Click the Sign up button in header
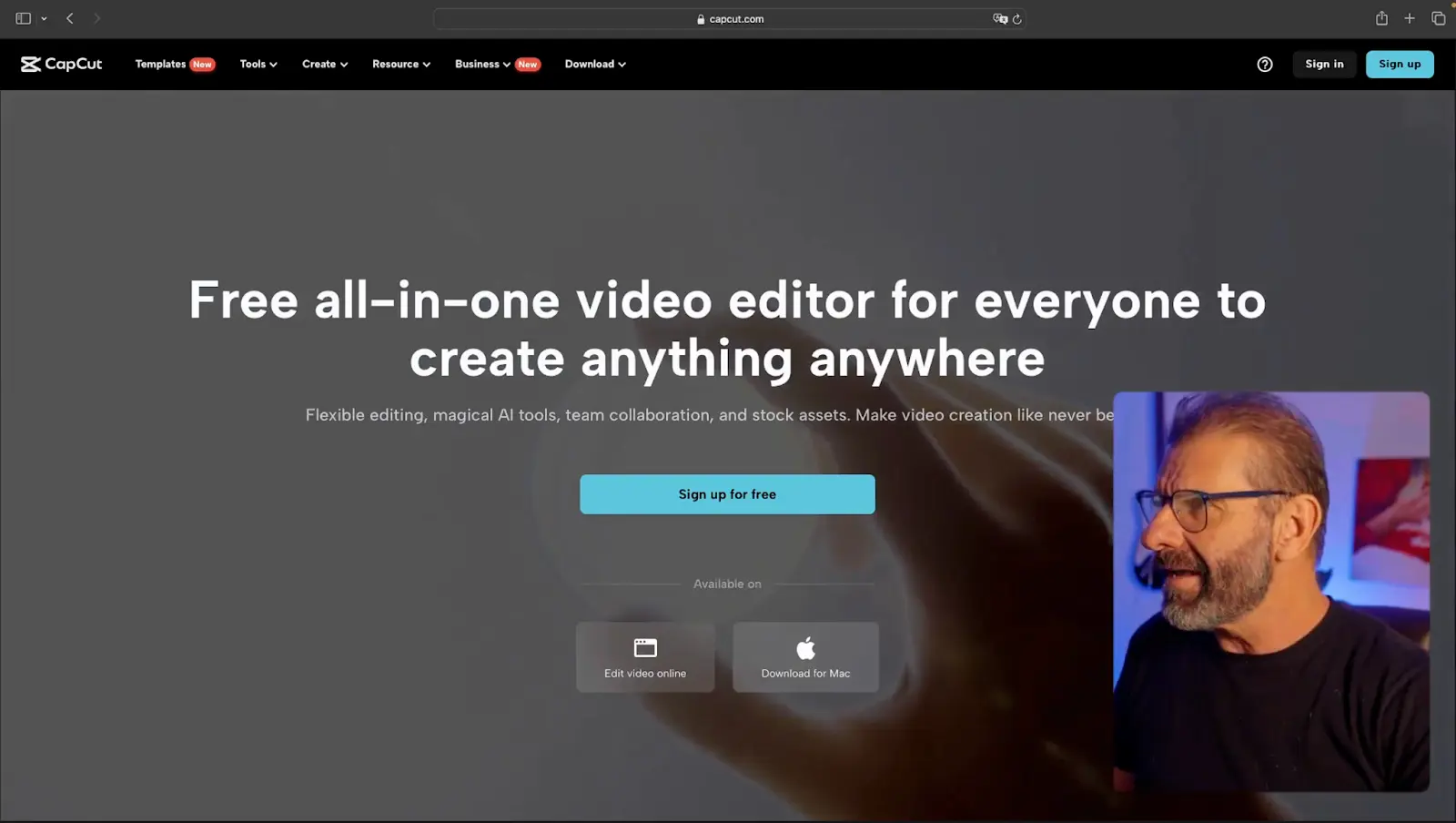1456x823 pixels. coord(1399,64)
